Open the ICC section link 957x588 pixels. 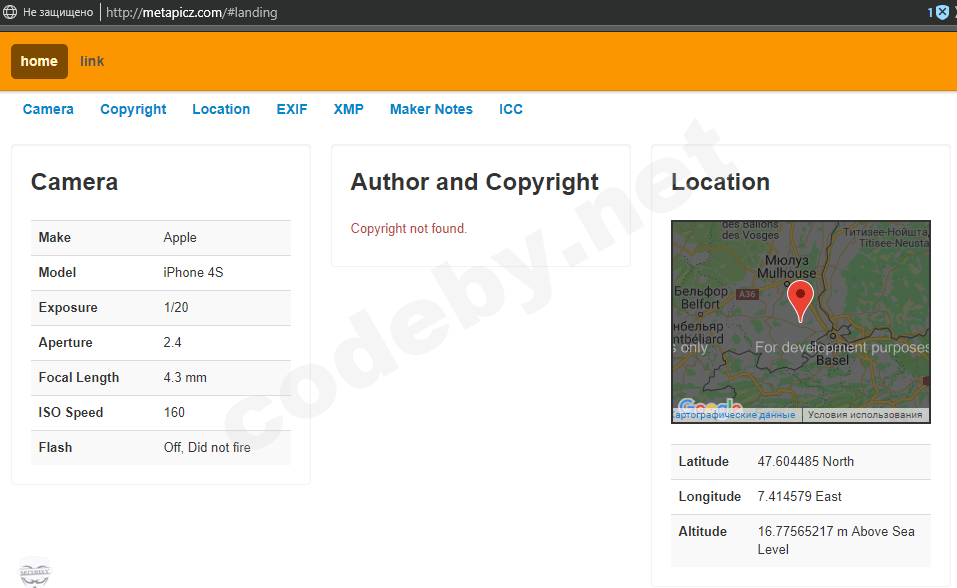[x=511, y=109]
